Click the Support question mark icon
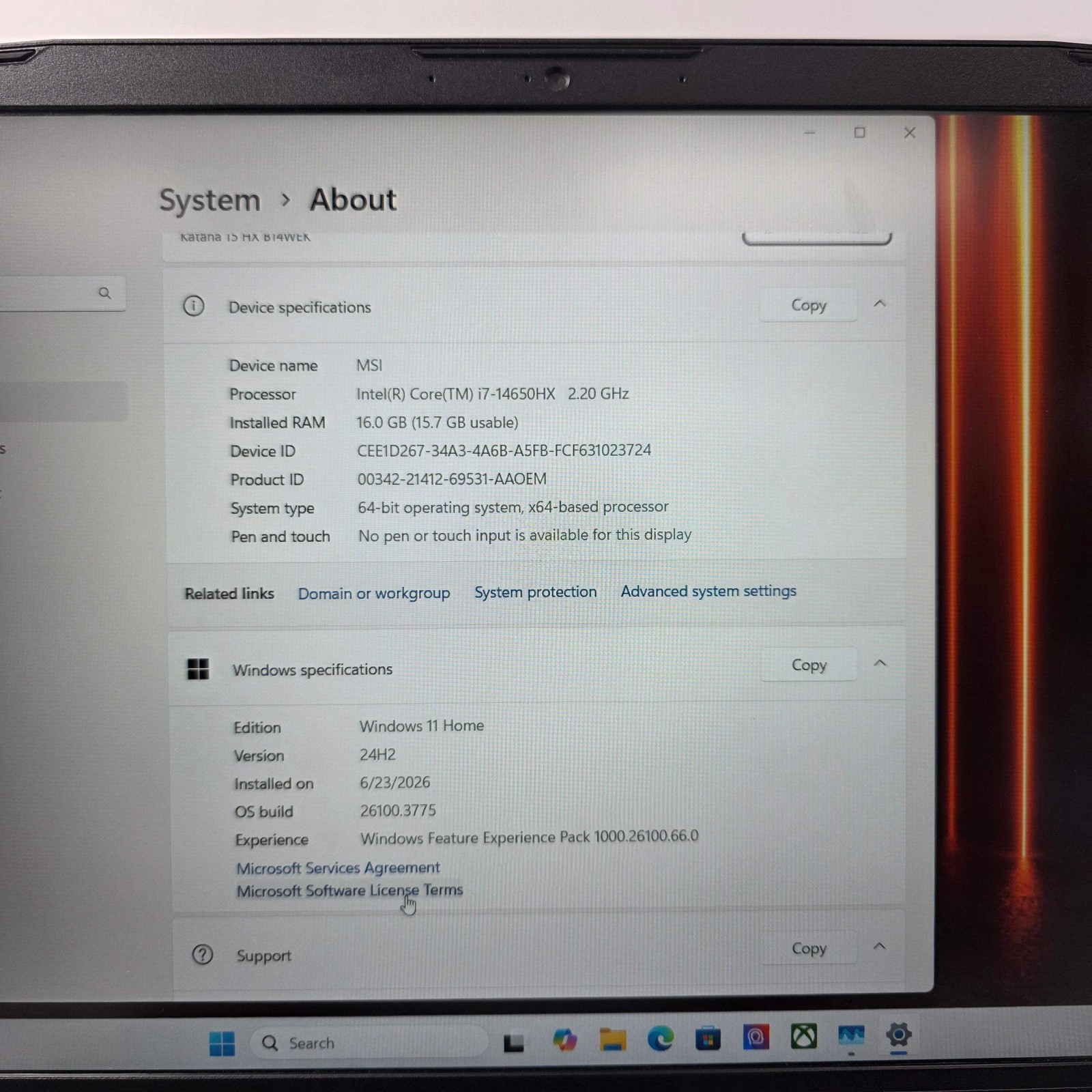 click(x=203, y=954)
